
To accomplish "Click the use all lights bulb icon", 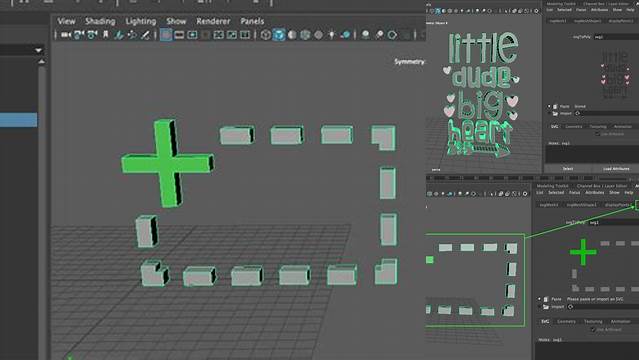I will tap(332, 35).
